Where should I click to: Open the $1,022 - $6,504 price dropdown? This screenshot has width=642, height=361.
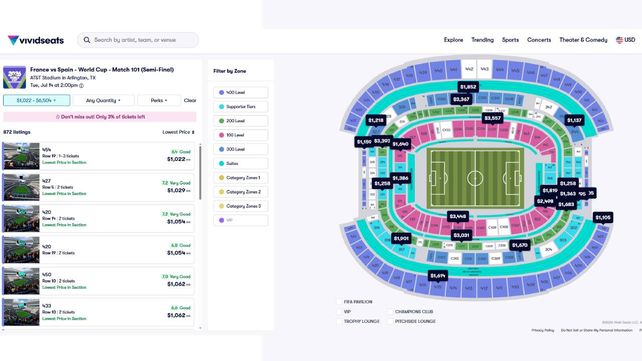point(36,100)
